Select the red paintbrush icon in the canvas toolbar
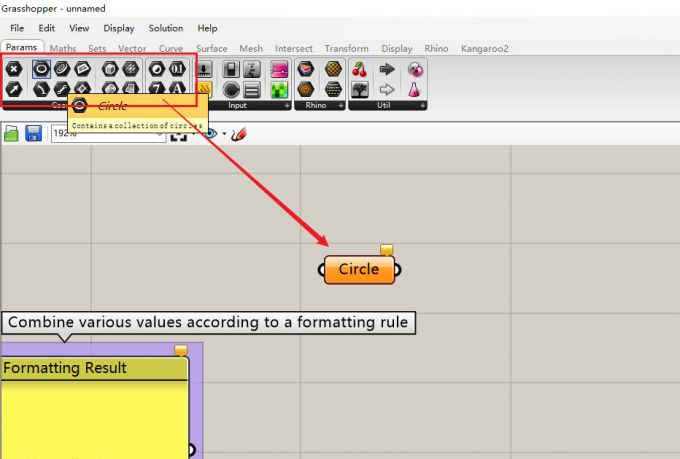 [x=238, y=133]
